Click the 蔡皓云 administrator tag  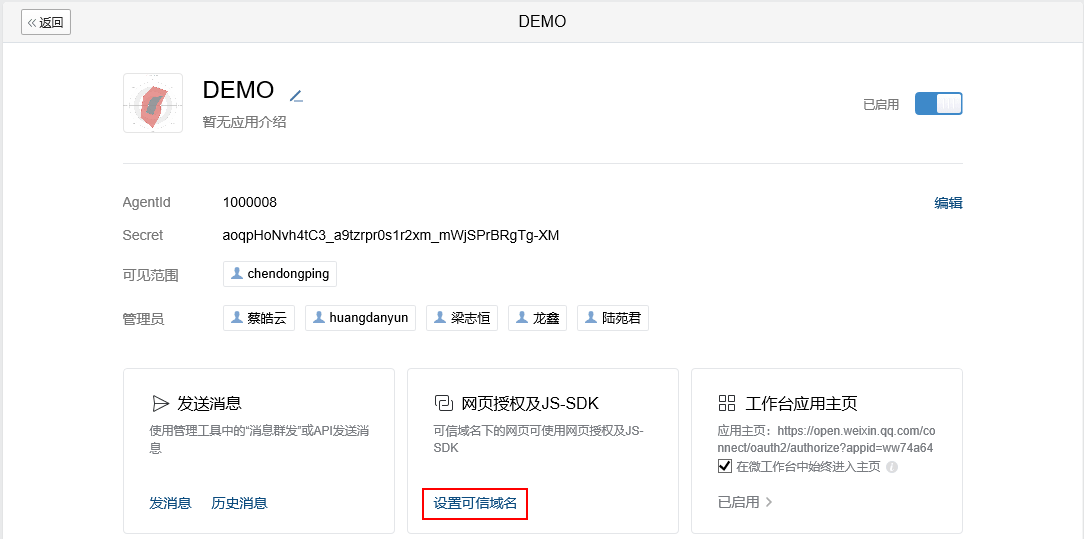[x=259, y=319]
